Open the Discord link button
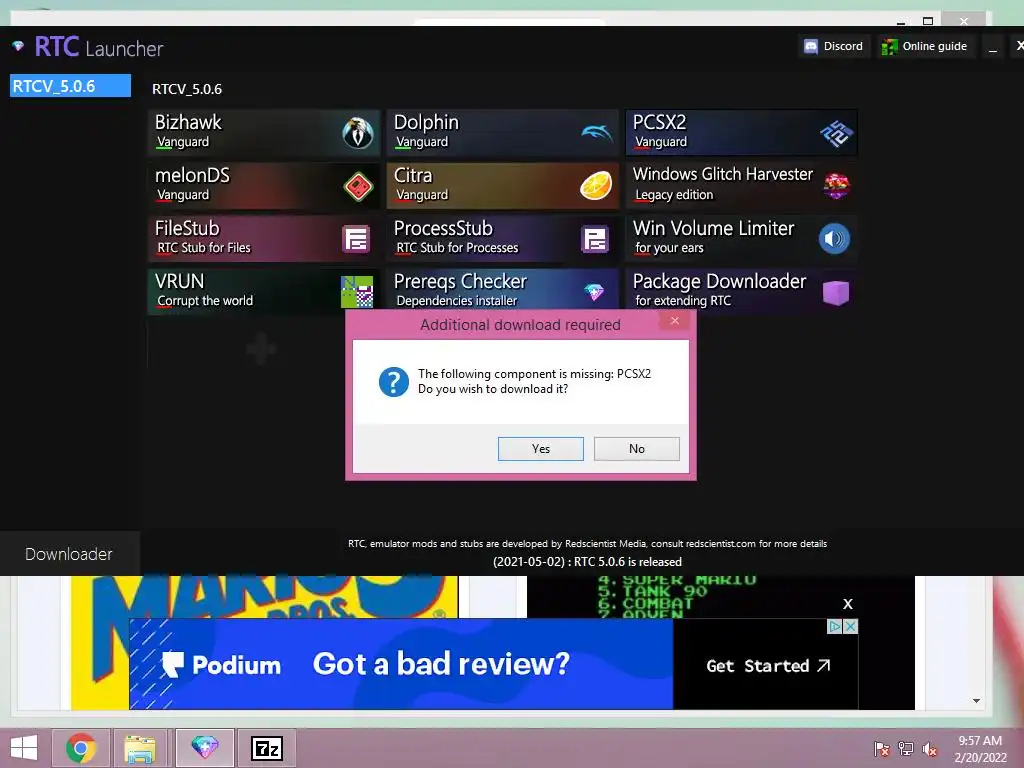 (834, 46)
